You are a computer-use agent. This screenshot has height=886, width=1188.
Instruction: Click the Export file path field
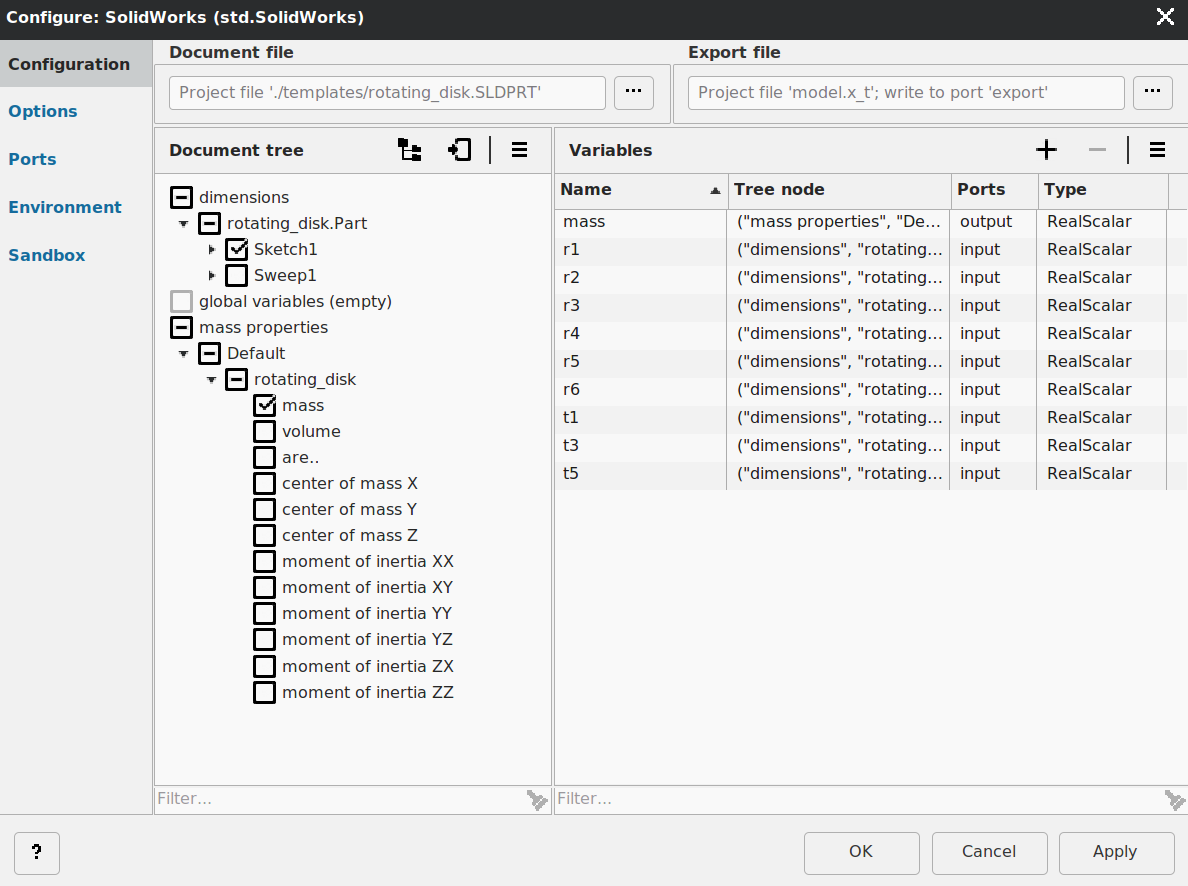906,92
